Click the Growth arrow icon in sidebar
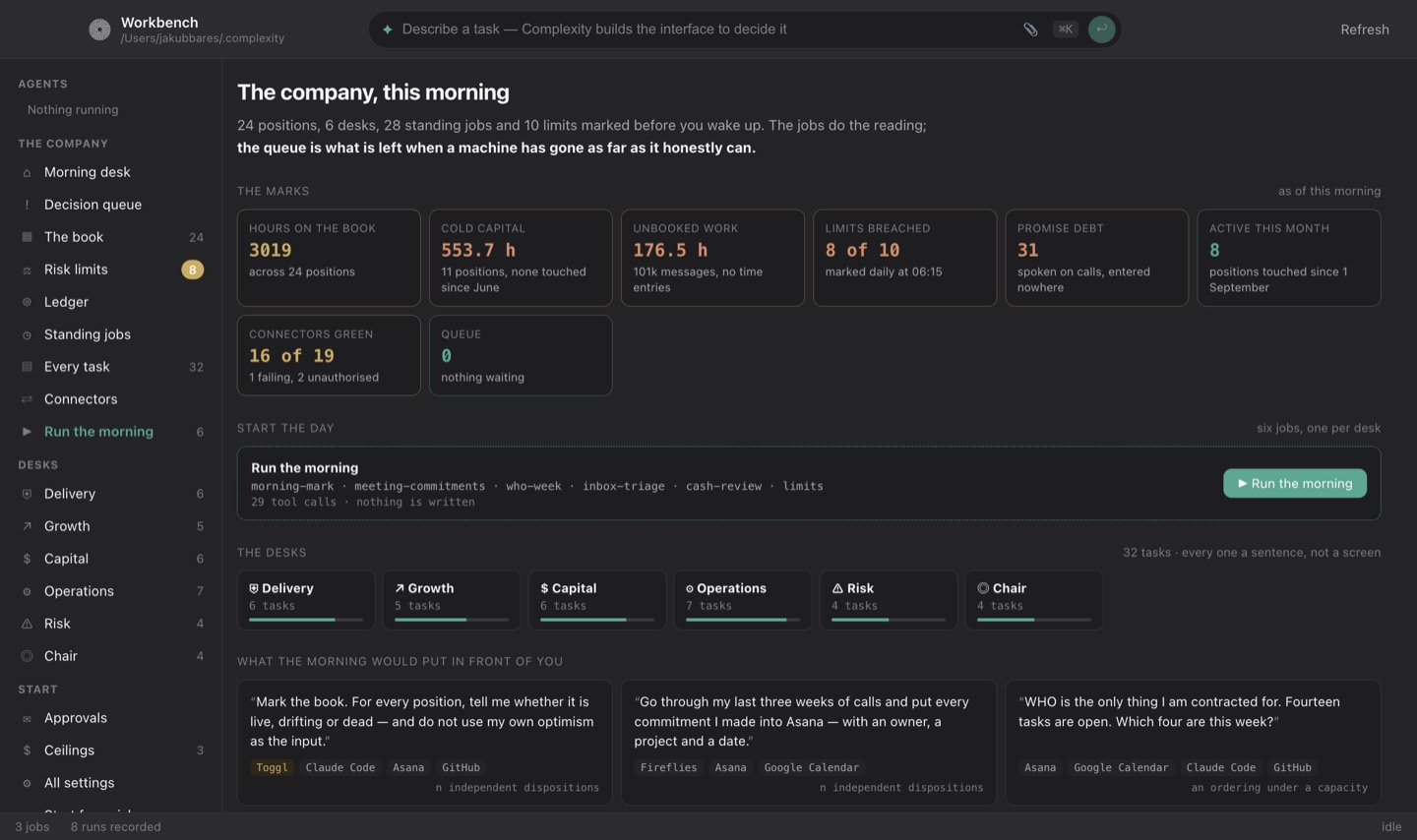 (27, 526)
